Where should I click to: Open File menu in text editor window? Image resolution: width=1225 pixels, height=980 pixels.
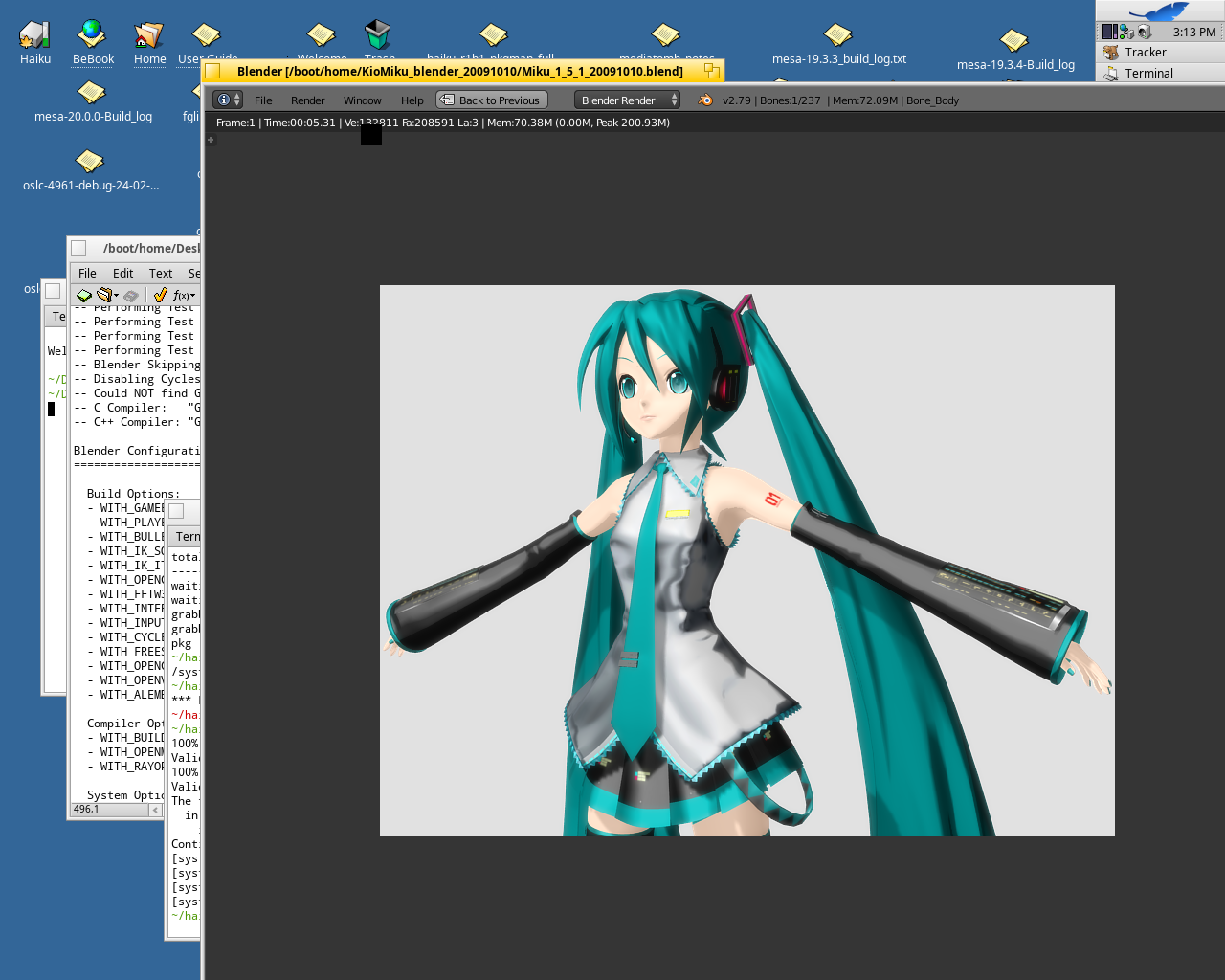[87, 273]
